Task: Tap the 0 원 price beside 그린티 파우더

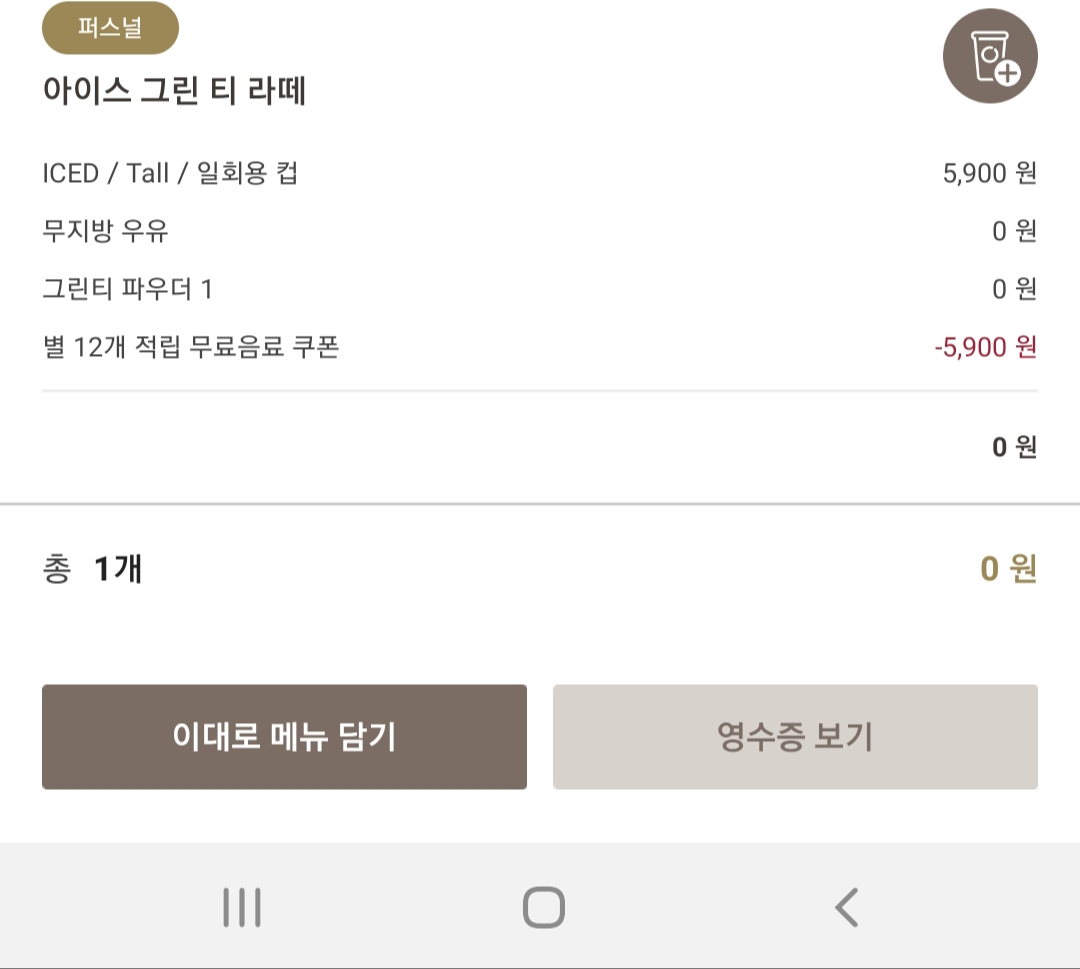Action: pos(1015,289)
